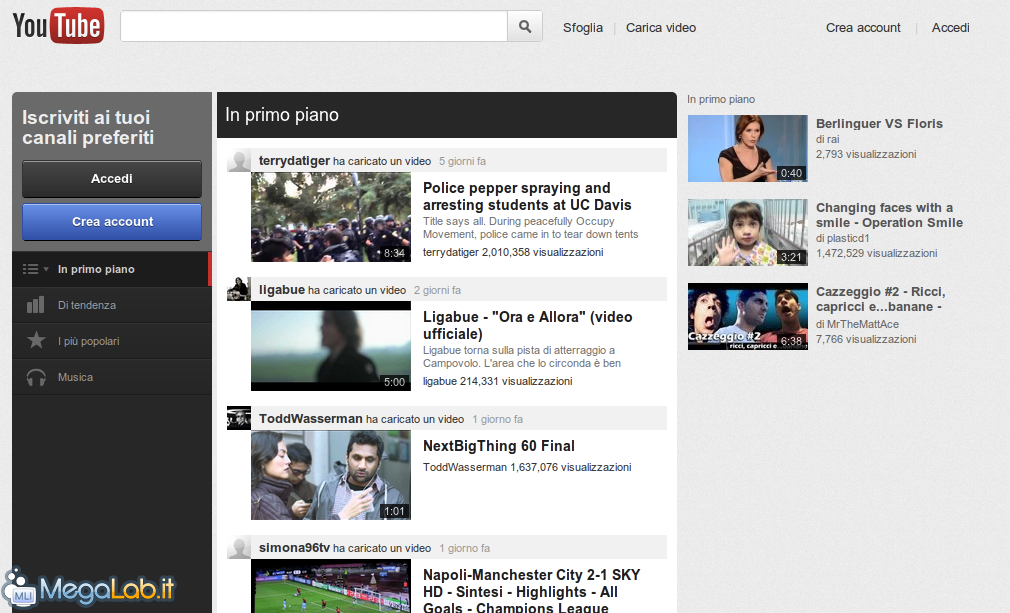Select Musica in sidebar

click(x=111, y=377)
